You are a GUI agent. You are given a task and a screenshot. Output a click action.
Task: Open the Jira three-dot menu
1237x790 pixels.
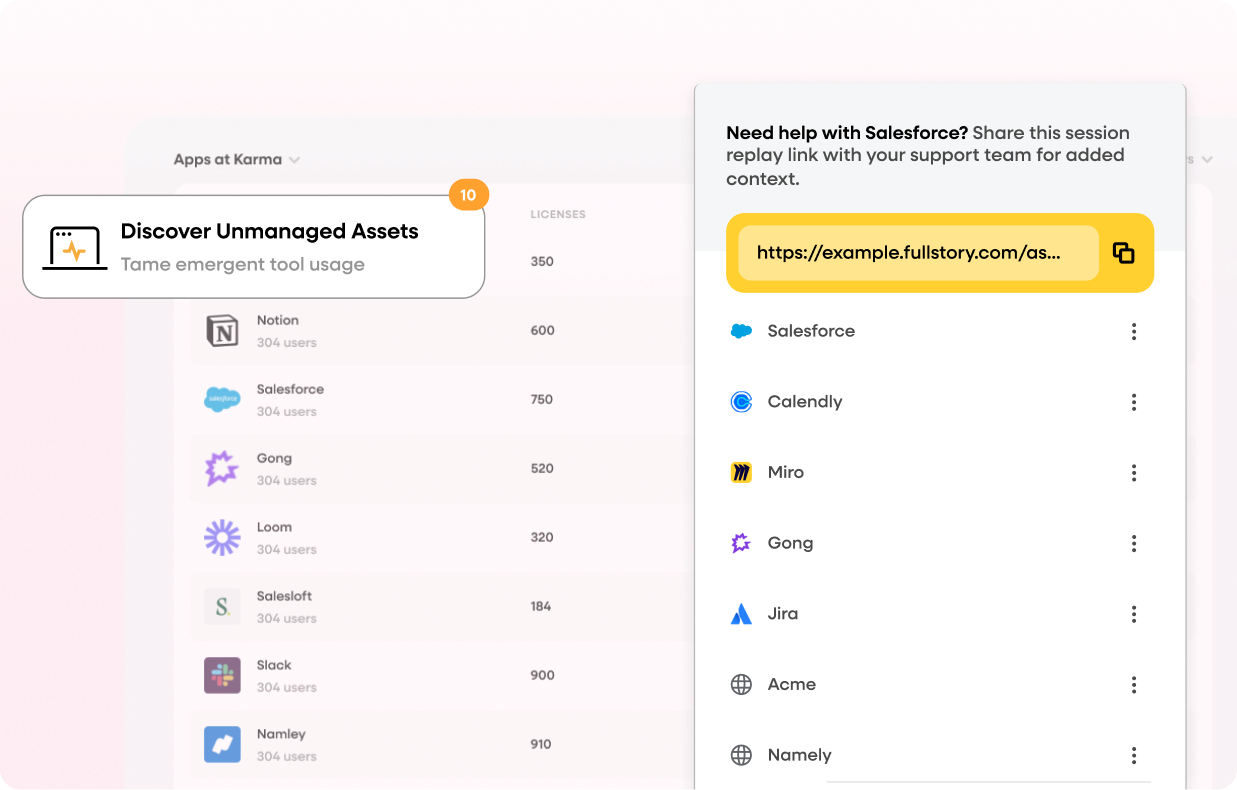[1134, 614]
